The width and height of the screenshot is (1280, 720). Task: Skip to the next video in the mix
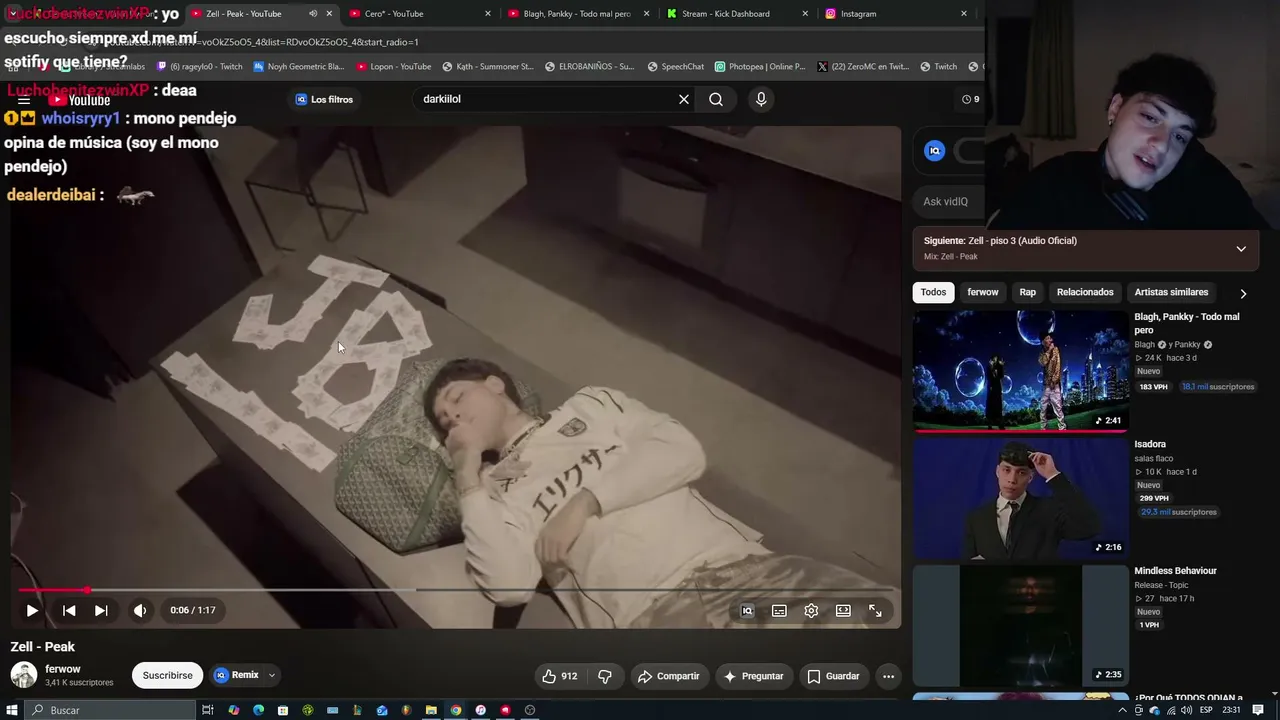click(x=101, y=610)
